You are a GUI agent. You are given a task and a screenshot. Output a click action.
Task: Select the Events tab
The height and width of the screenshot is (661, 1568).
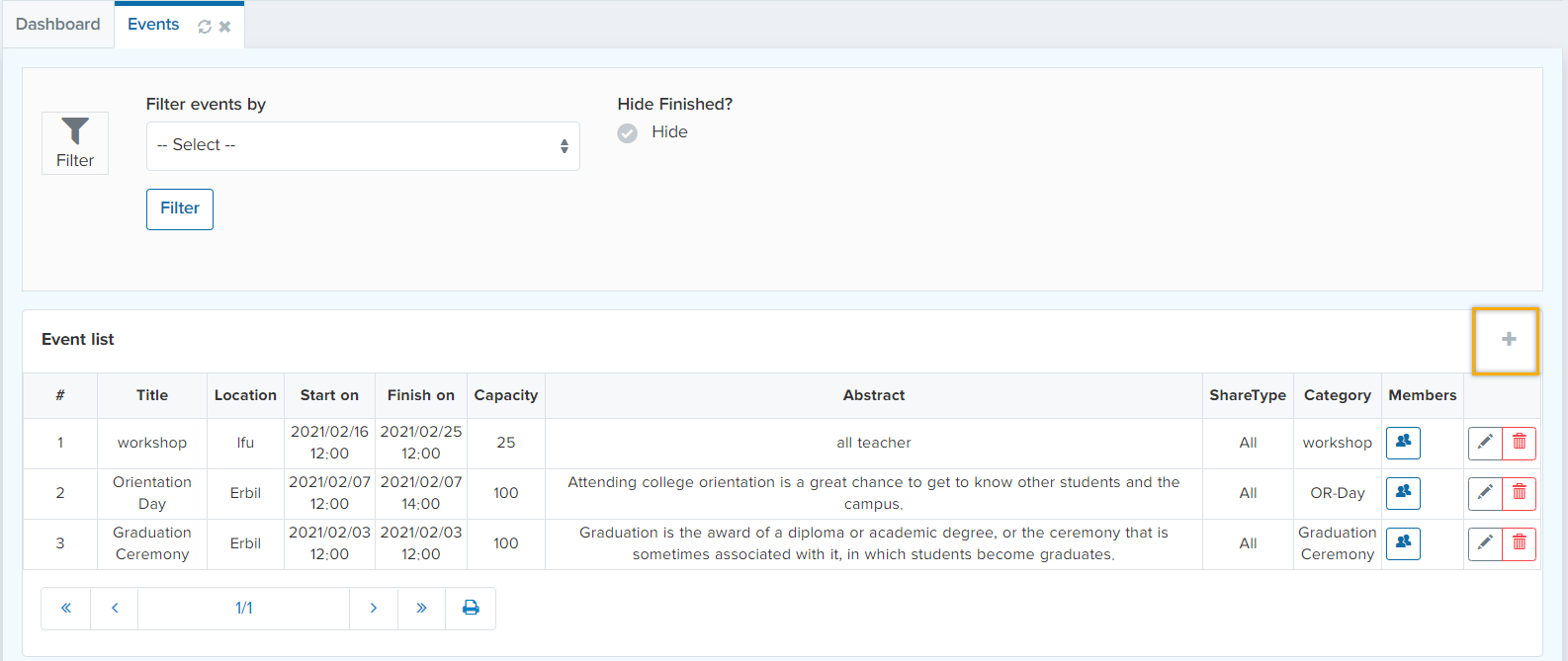[153, 25]
